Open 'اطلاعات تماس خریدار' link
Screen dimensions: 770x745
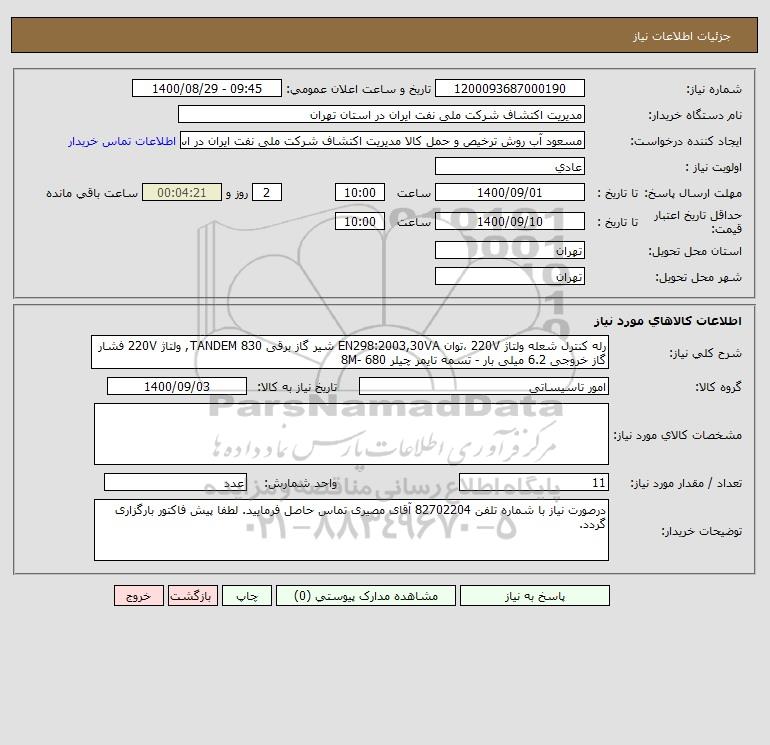[x=122, y=141]
